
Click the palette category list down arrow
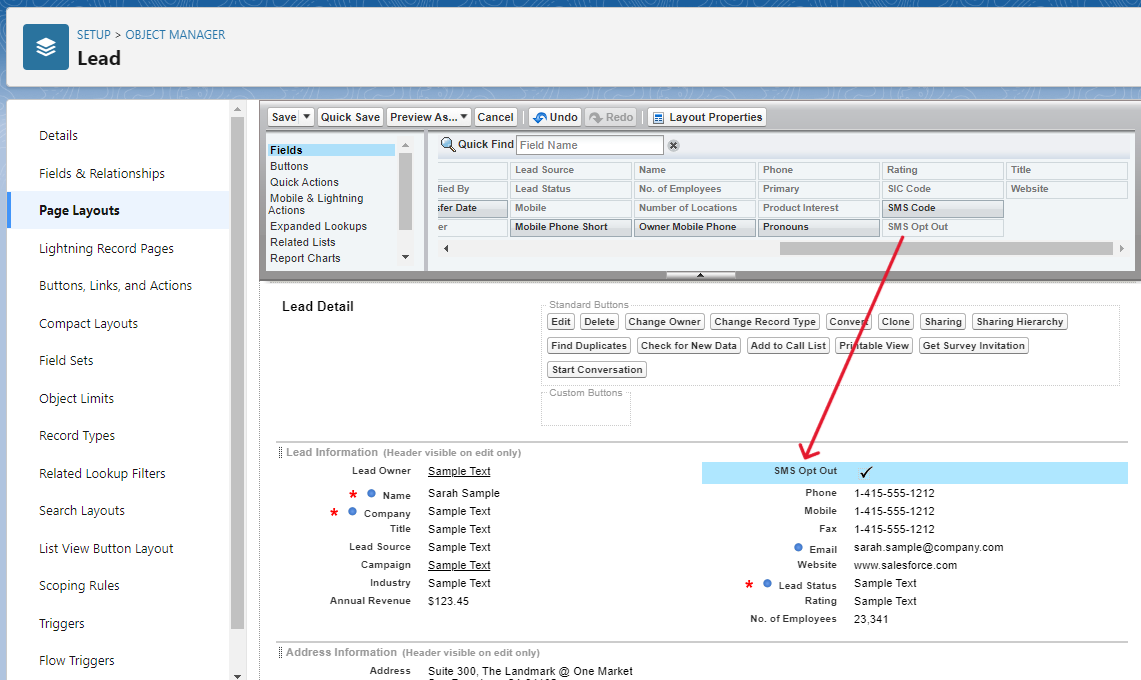tap(405, 257)
